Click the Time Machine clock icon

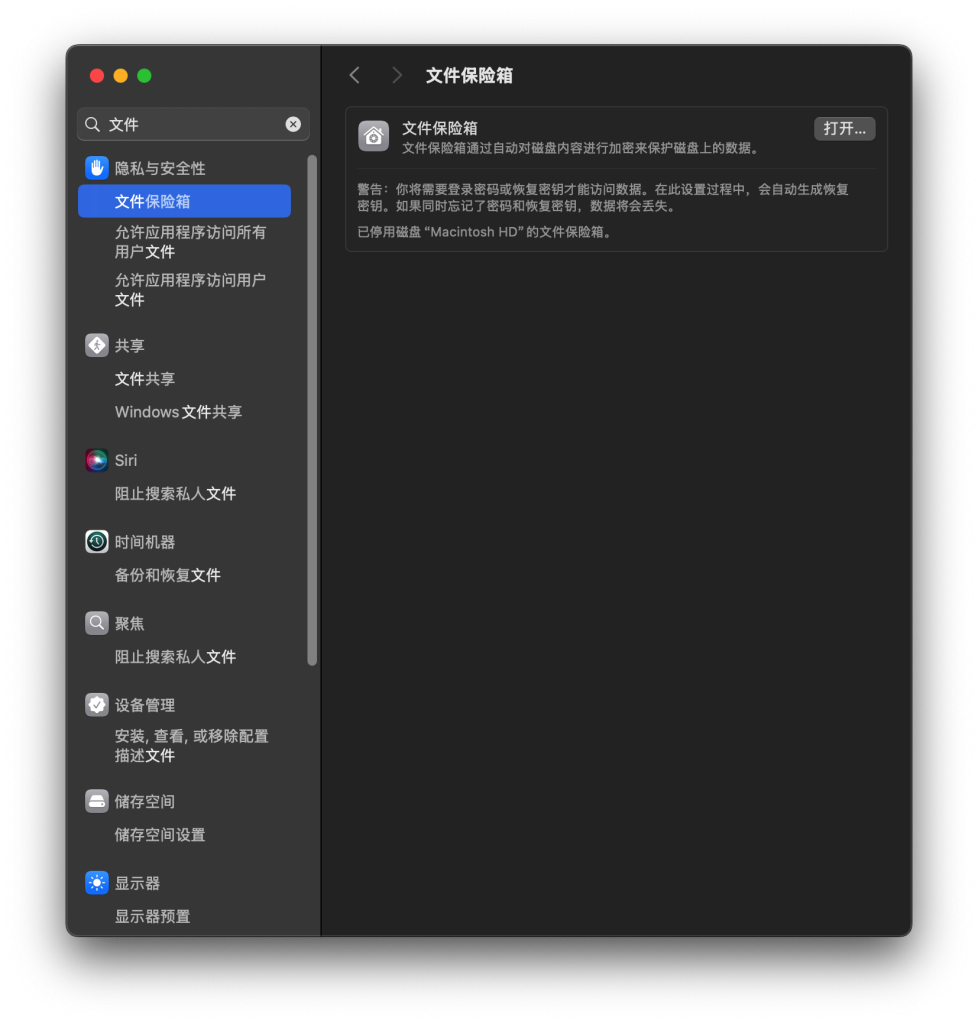coord(97,541)
